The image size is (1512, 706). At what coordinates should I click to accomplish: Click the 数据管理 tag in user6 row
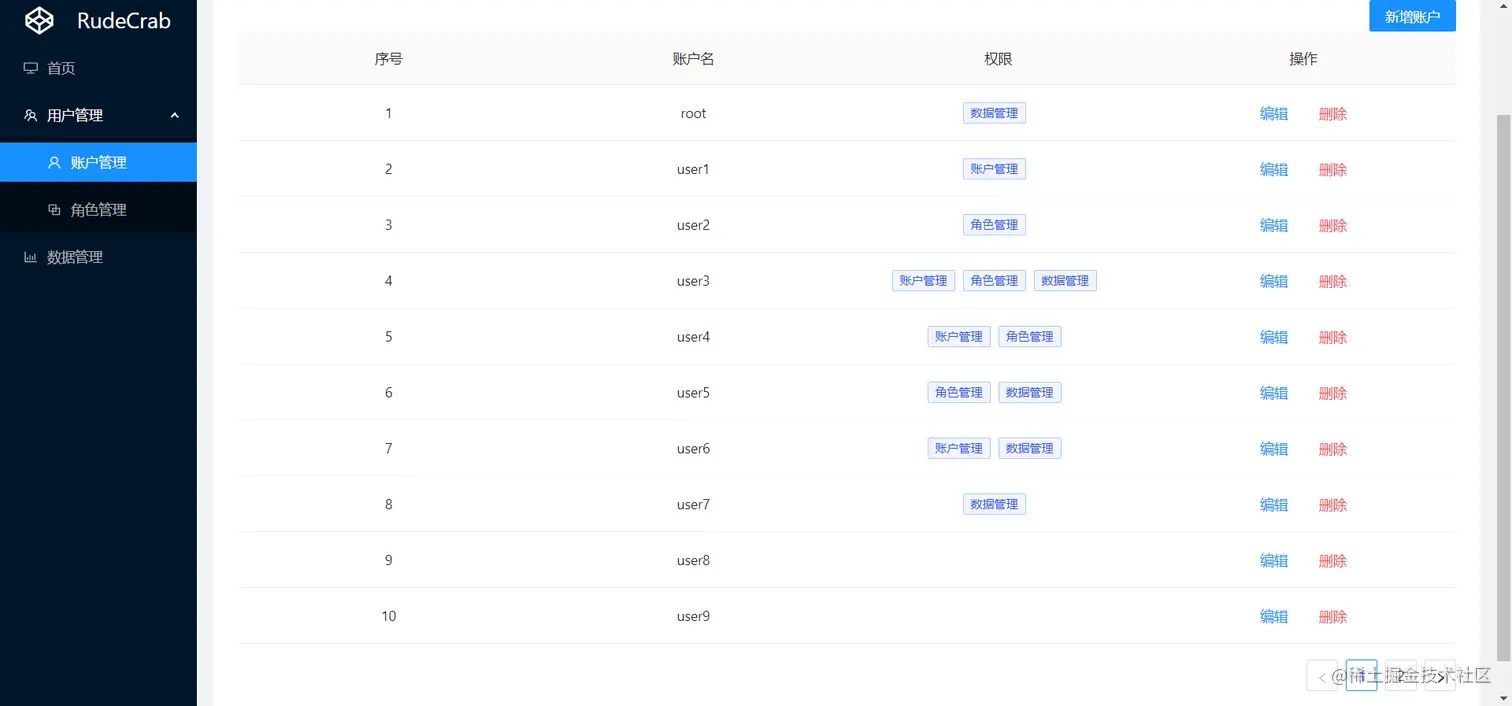[1030, 449]
